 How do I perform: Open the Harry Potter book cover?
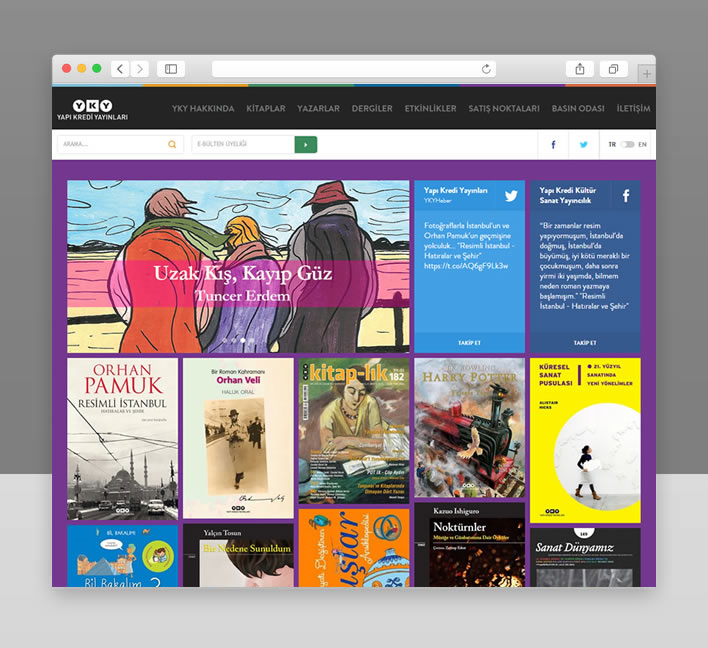point(470,428)
